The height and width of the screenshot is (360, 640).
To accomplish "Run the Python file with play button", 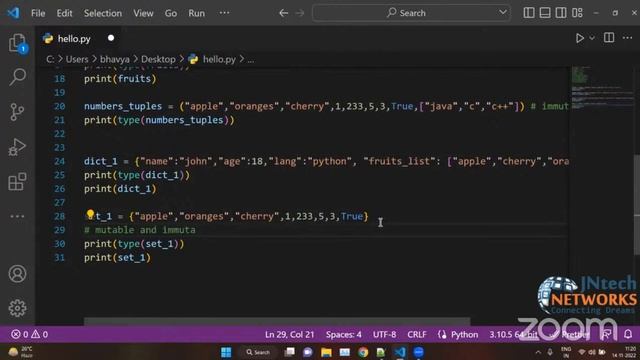I will tap(580, 38).
